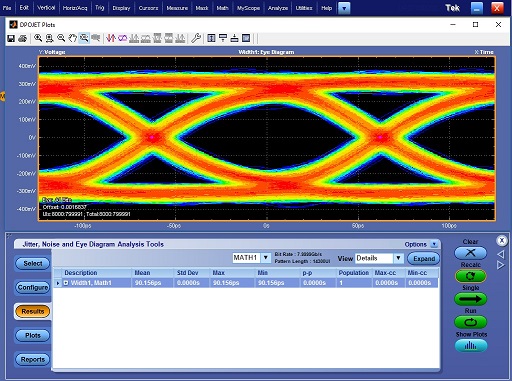Click the red vertical cursors icon
The width and height of the screenshot is (512, 381).
click(x=111, y=38)
